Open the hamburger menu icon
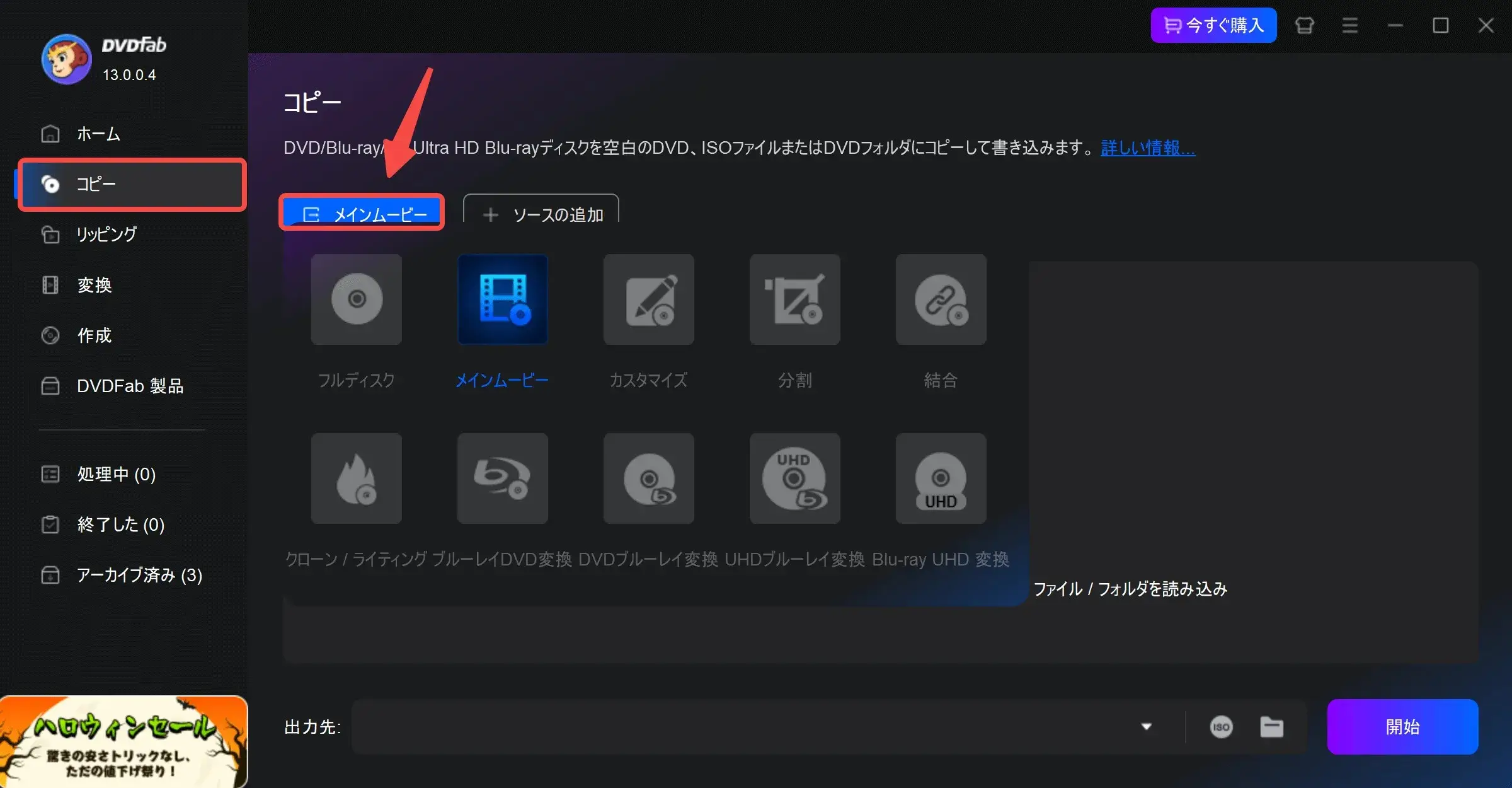The width and height of the screenshot is (1512, 788). click(x=1350, y=25)
